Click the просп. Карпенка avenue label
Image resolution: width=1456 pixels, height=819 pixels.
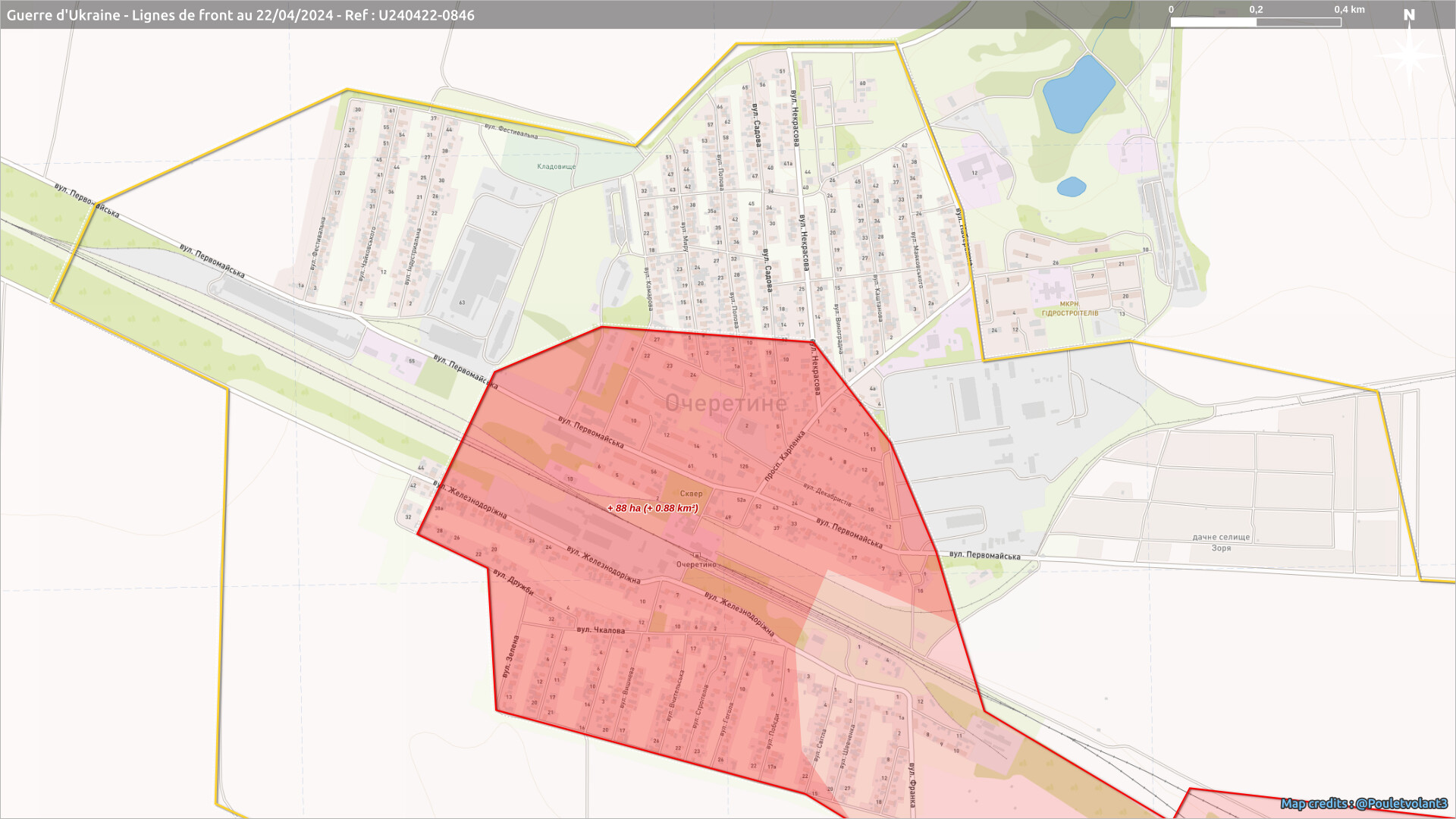pyautogui.click(x=785, y=456)
